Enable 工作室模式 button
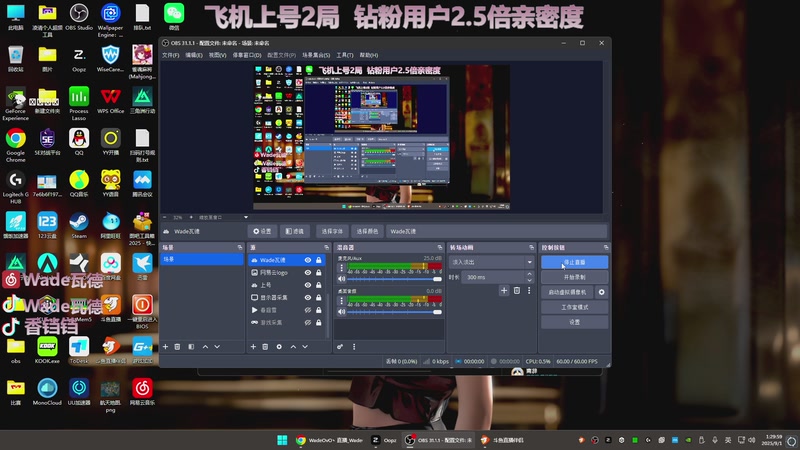800x450 pixels. tap(574, 307)
